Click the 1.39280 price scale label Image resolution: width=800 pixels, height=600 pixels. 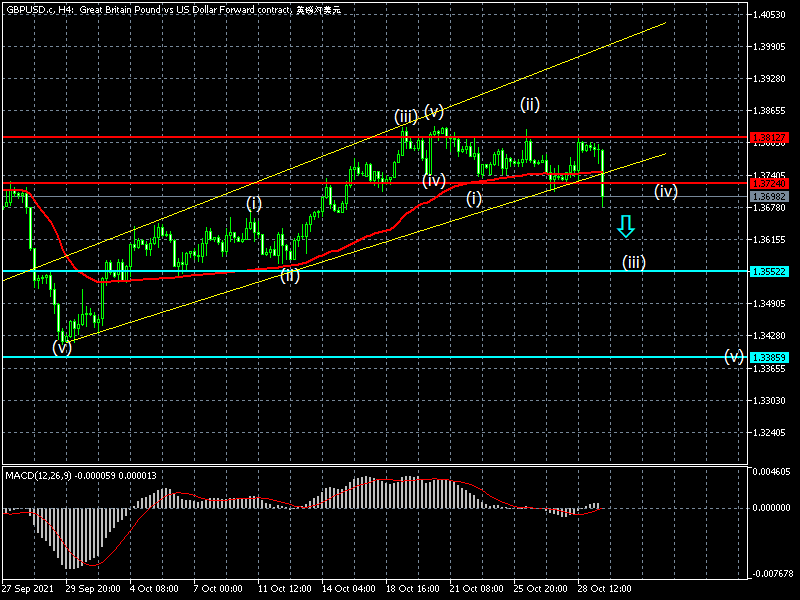click(x=769, y=79)
